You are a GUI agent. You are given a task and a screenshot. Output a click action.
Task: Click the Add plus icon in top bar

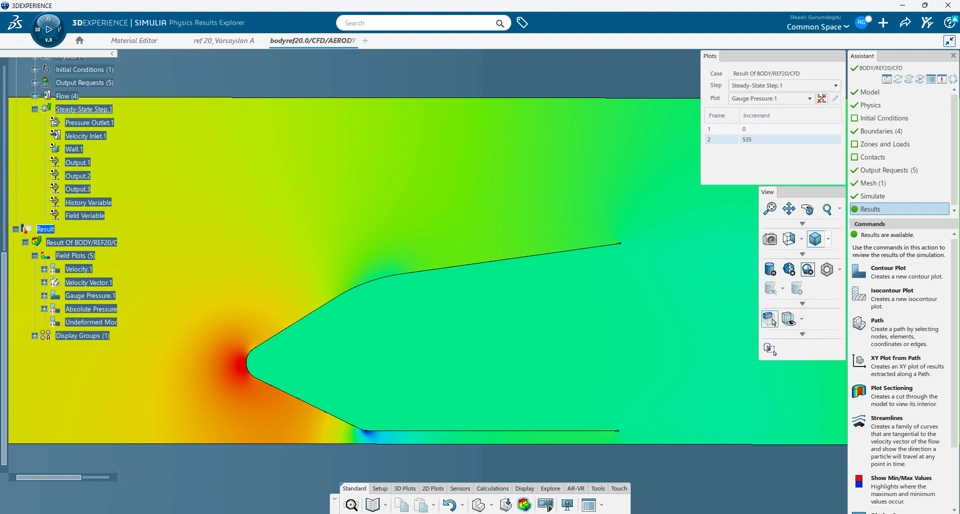pyautogui.click(x=883, y=23)
